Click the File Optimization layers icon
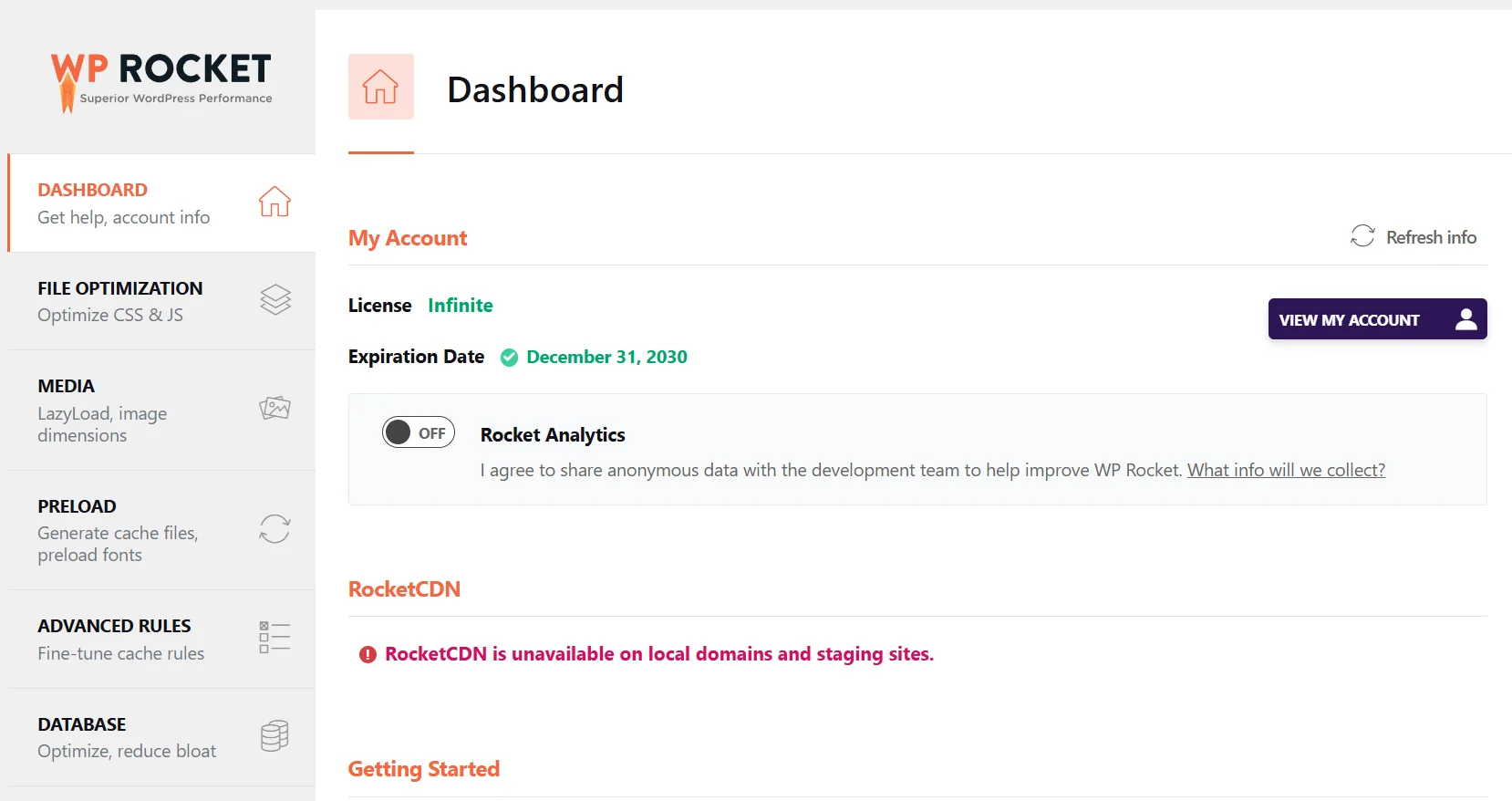Screen dimensions: 1512x801 275,299
